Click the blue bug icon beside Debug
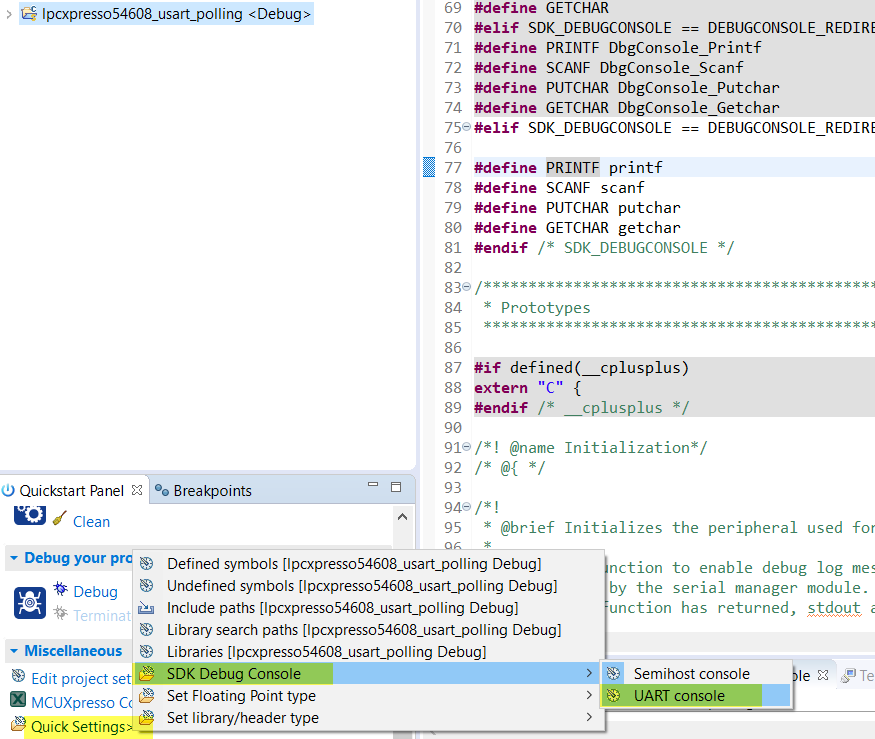The width and height of the screenshot is (875, 739). coord(60,588)
